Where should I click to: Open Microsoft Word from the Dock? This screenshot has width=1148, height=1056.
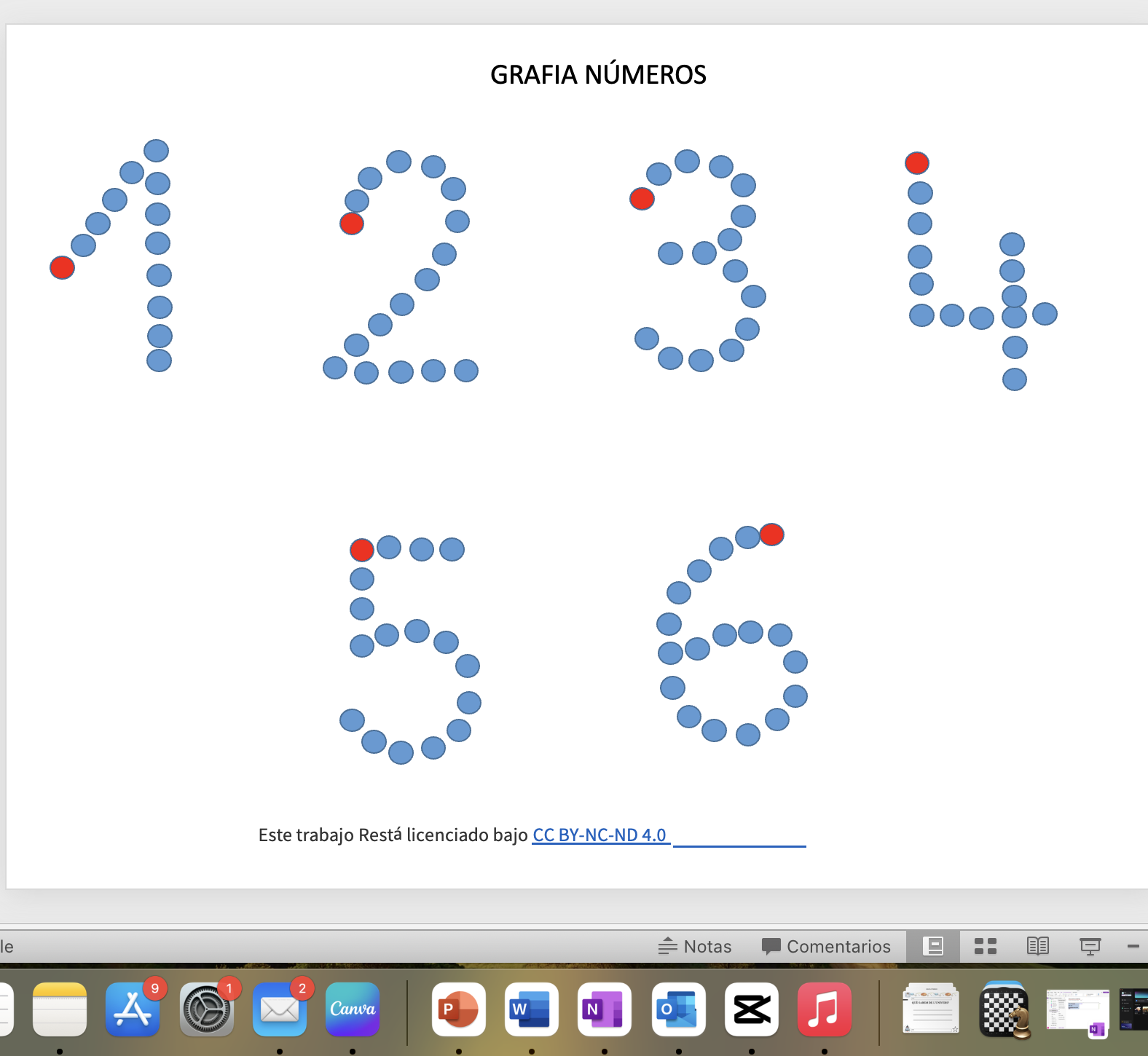pos(532,1009)
